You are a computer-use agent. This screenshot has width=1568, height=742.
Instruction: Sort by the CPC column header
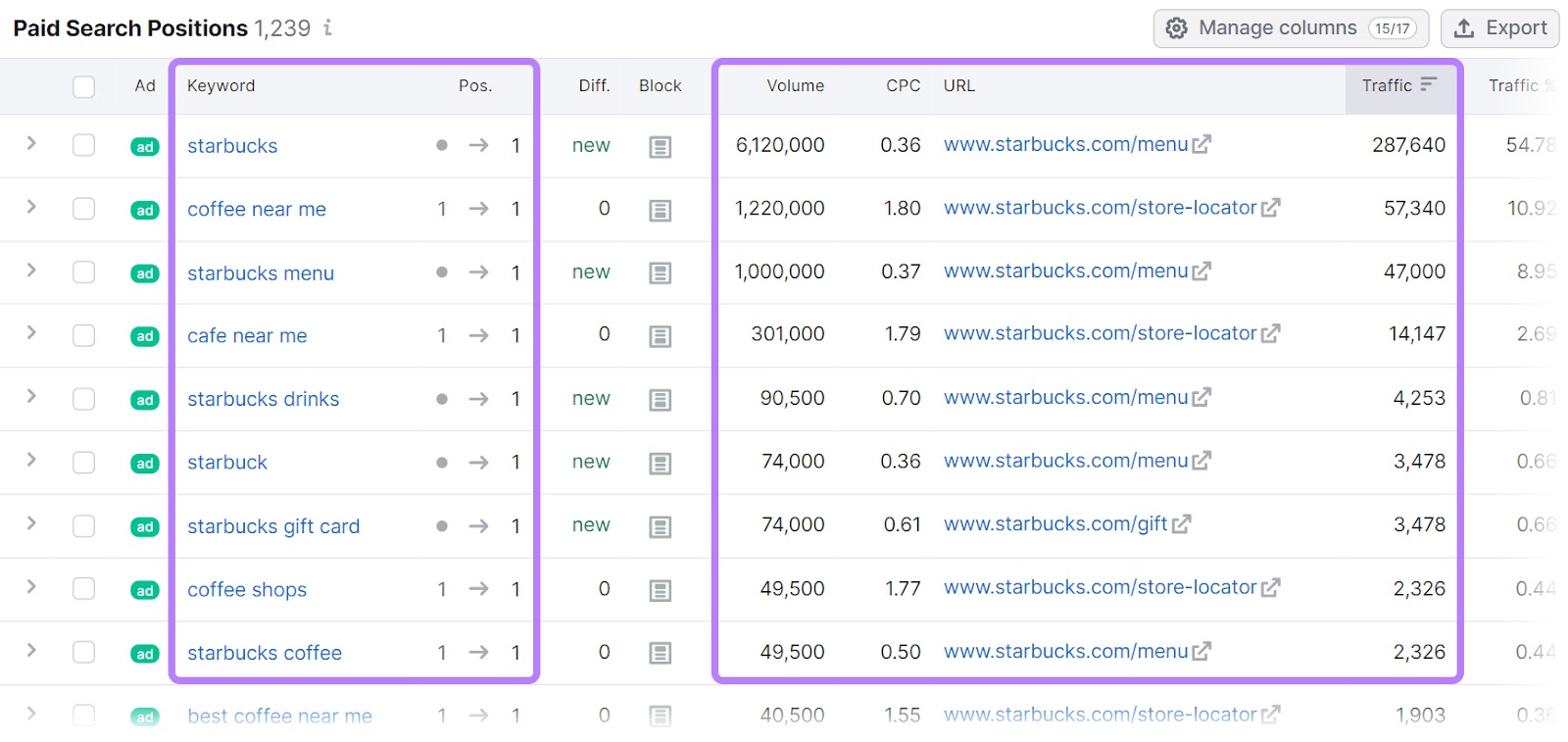pyautogui.click(x=903, y=85)
